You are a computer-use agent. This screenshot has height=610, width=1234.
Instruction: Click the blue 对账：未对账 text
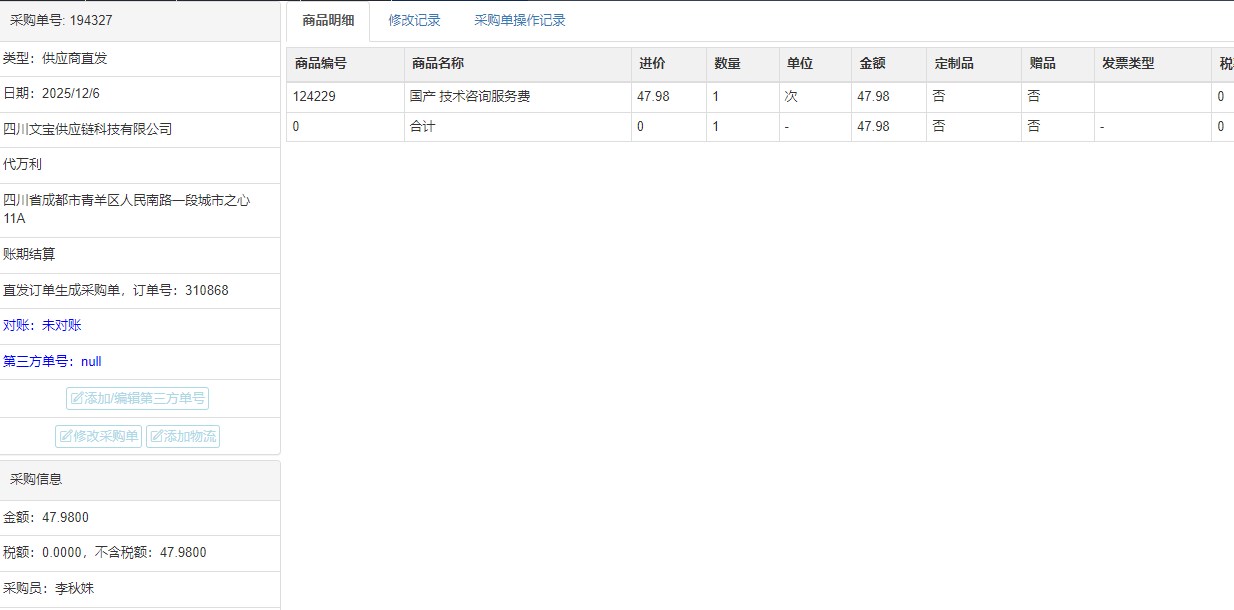pyautogui.click(x=42, y=325)
